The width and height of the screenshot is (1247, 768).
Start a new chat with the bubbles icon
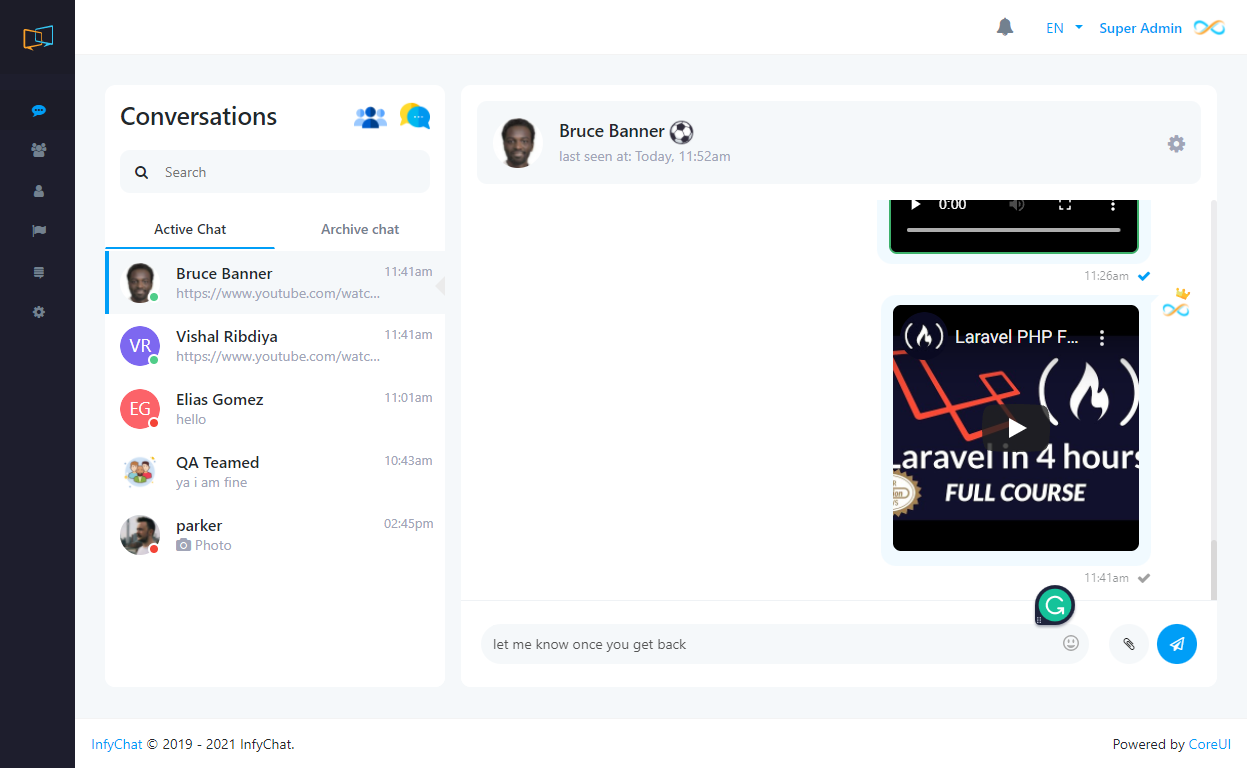[x=414, y=116]
